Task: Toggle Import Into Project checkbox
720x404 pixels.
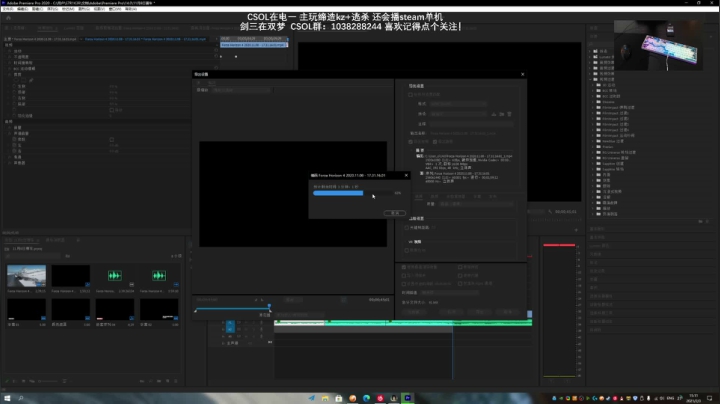Action: 404,275
